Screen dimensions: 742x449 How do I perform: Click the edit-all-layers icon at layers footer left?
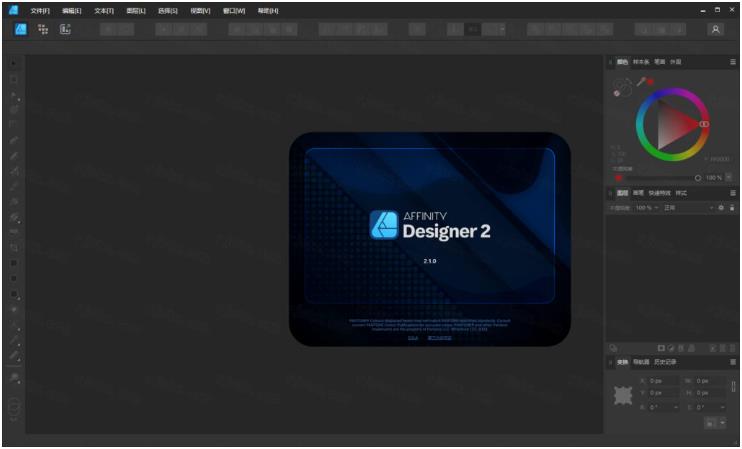[x=613, y=348]
